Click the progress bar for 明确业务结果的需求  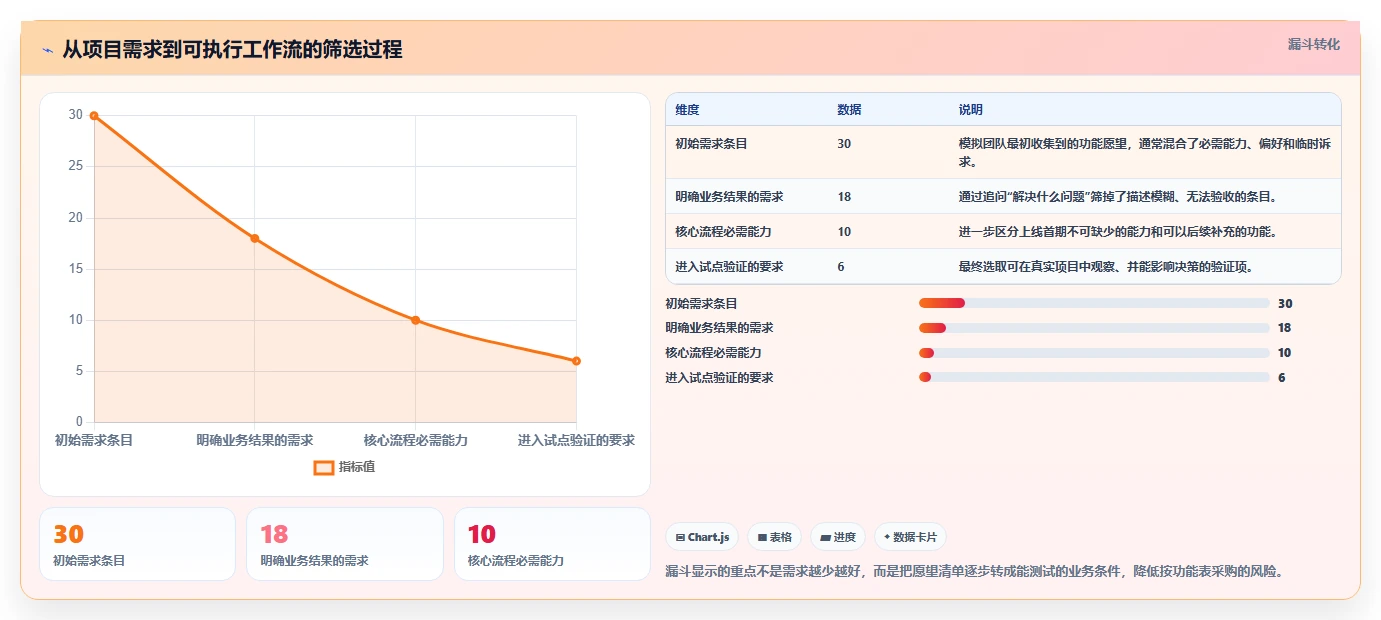[x=1094, y=328]
